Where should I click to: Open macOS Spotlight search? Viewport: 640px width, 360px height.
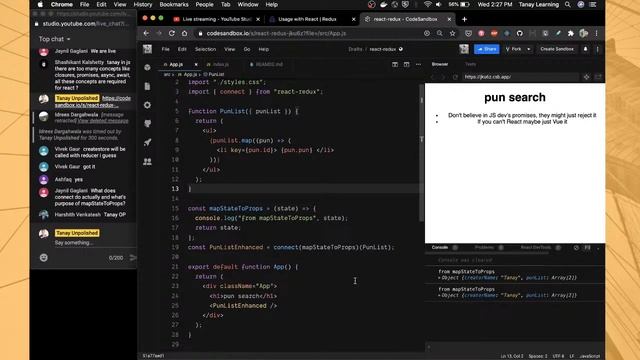568,4
